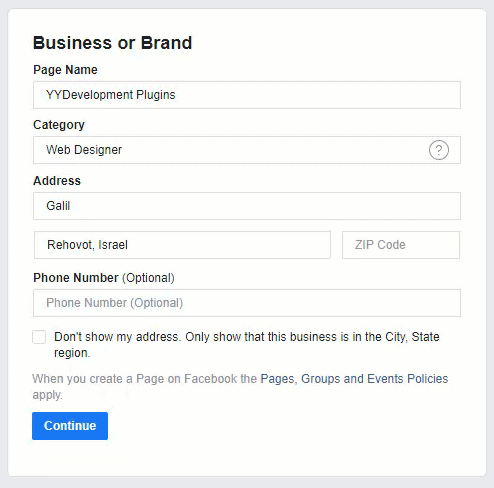Click the Address field containing Galil
The height and width of the screenshot is (488, 494).
coord(247,206)
